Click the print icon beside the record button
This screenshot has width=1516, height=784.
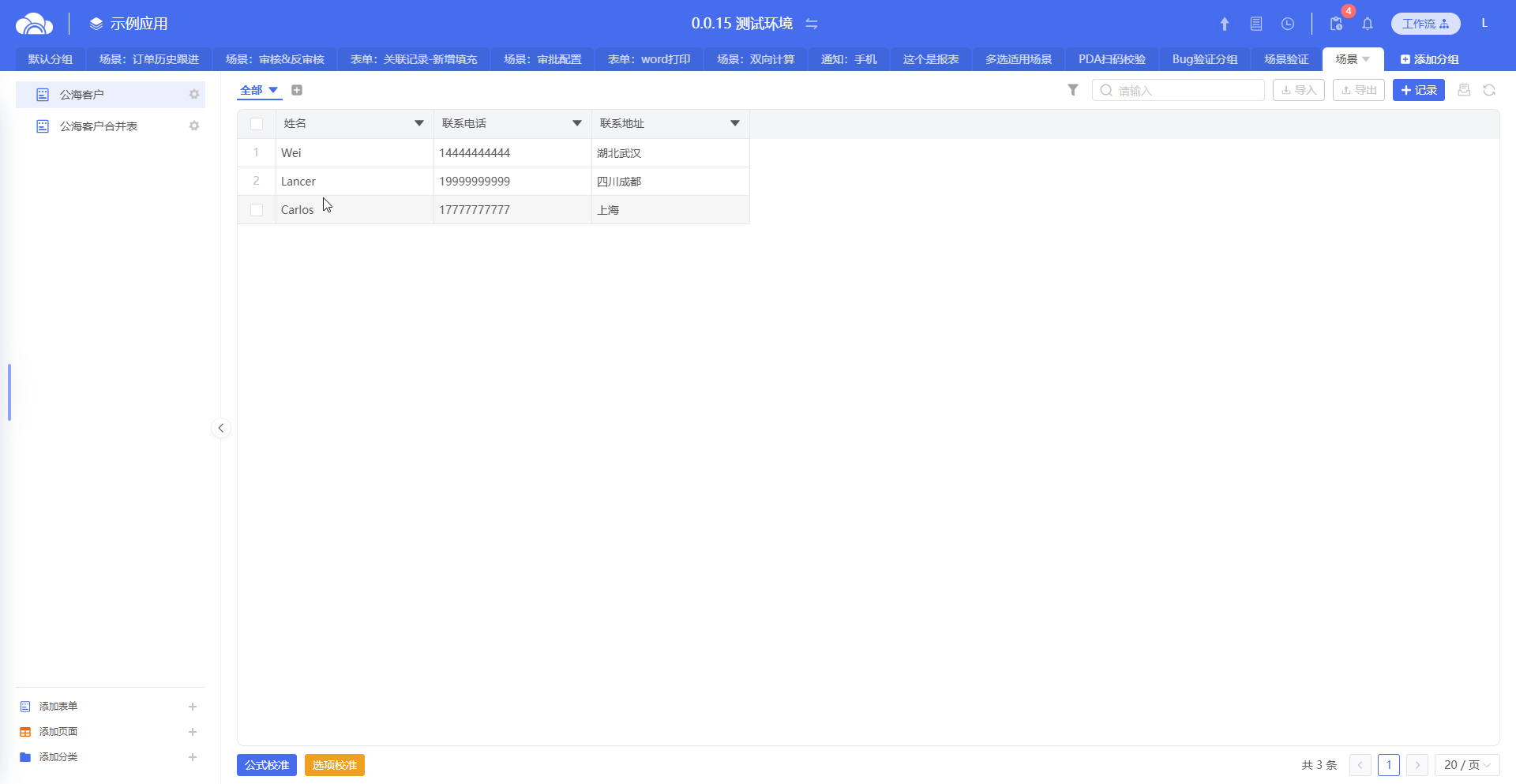(1463, 90)
